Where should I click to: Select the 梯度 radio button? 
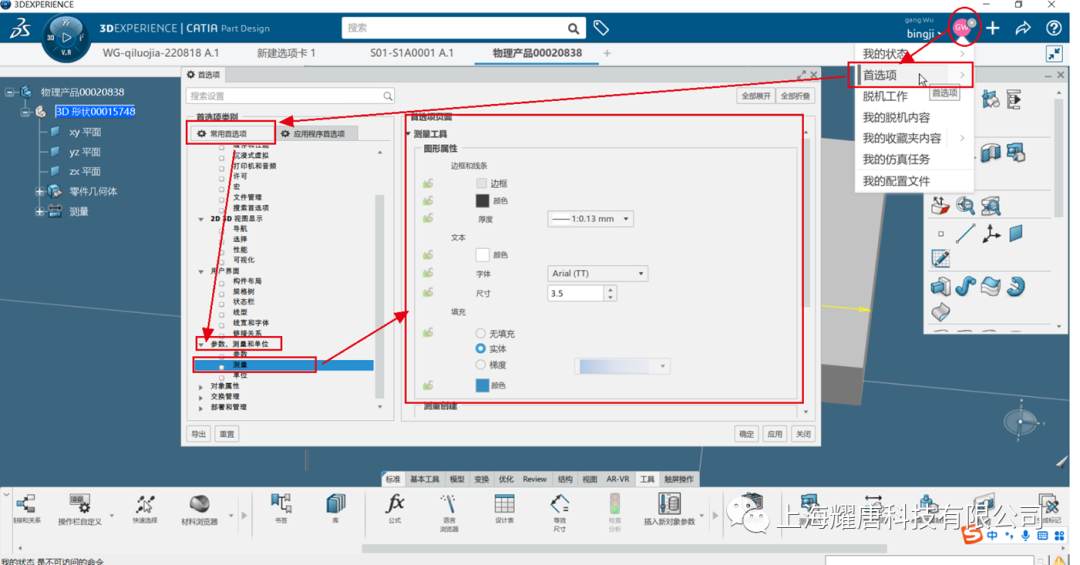[x=481, y=364]
